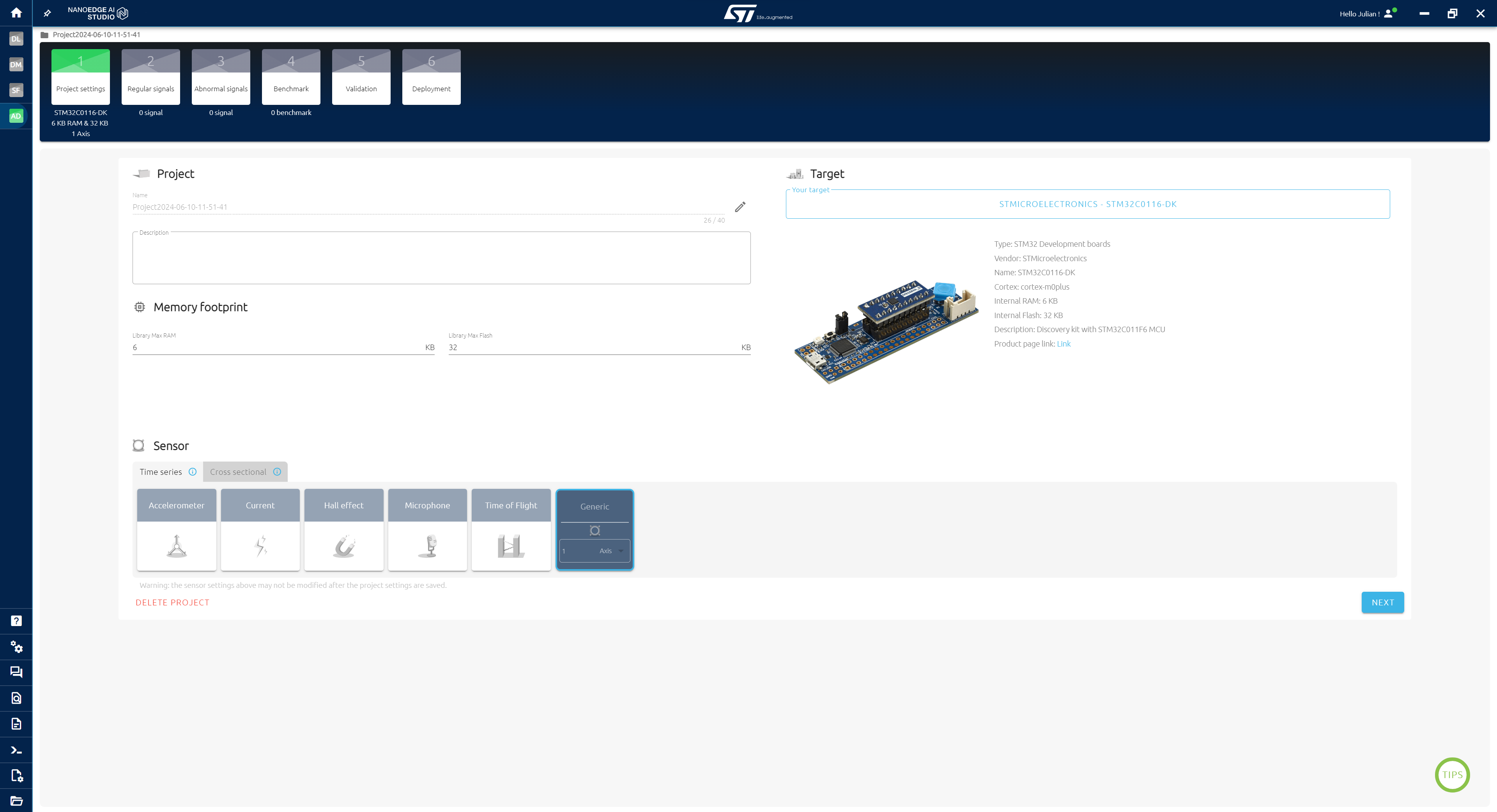Viewport: 1497px width, 812px height.
Task: Edit the Library Max Flash field
Action: pos(599,348)
